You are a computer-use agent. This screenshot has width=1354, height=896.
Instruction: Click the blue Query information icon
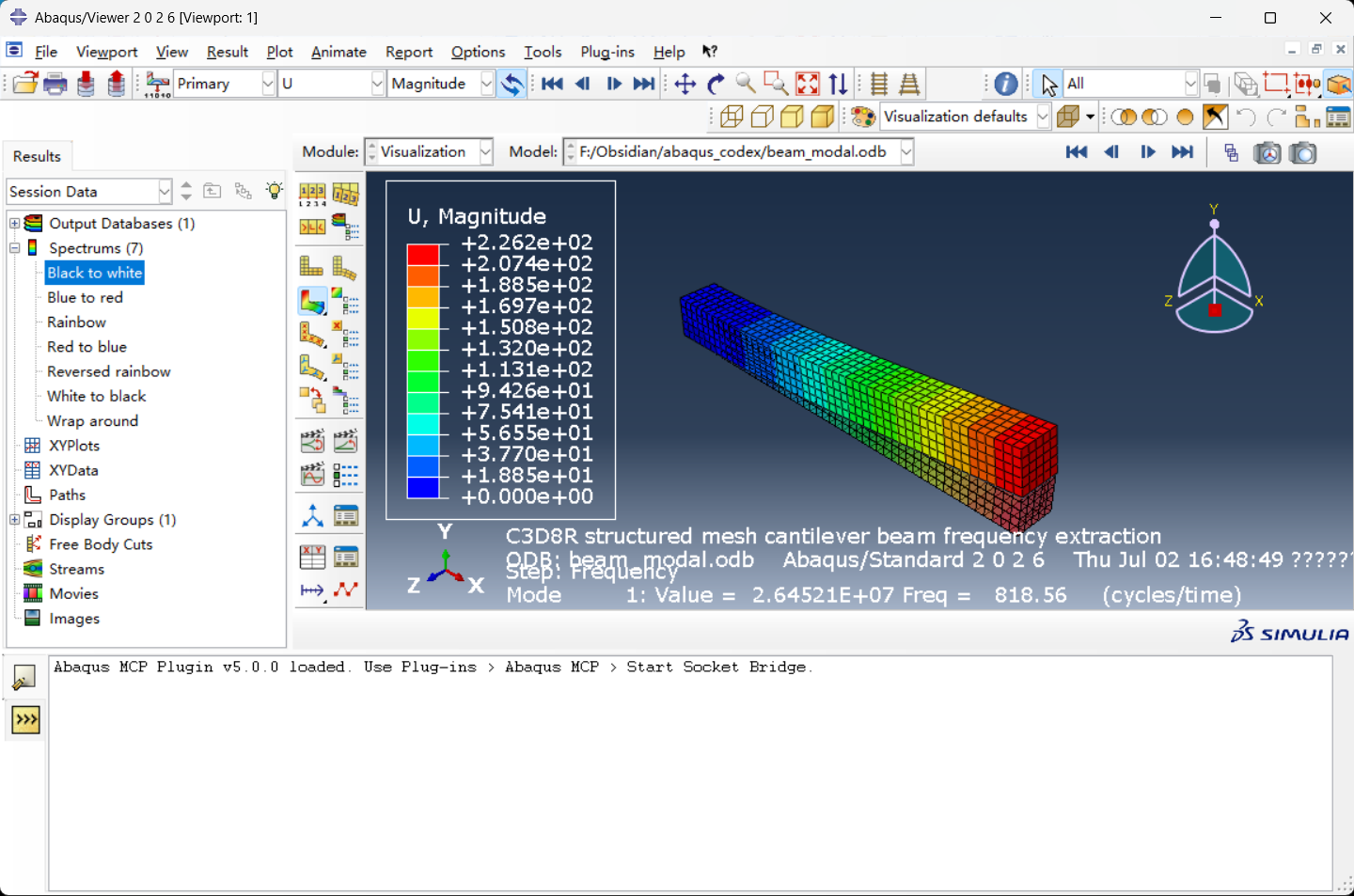[x=1006, y=84]
